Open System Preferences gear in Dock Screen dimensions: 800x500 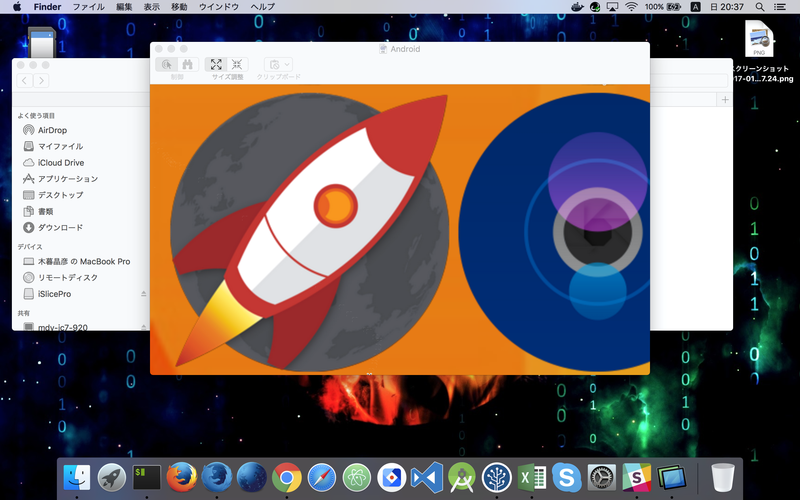pyautogui.click(x=602, y=478)
